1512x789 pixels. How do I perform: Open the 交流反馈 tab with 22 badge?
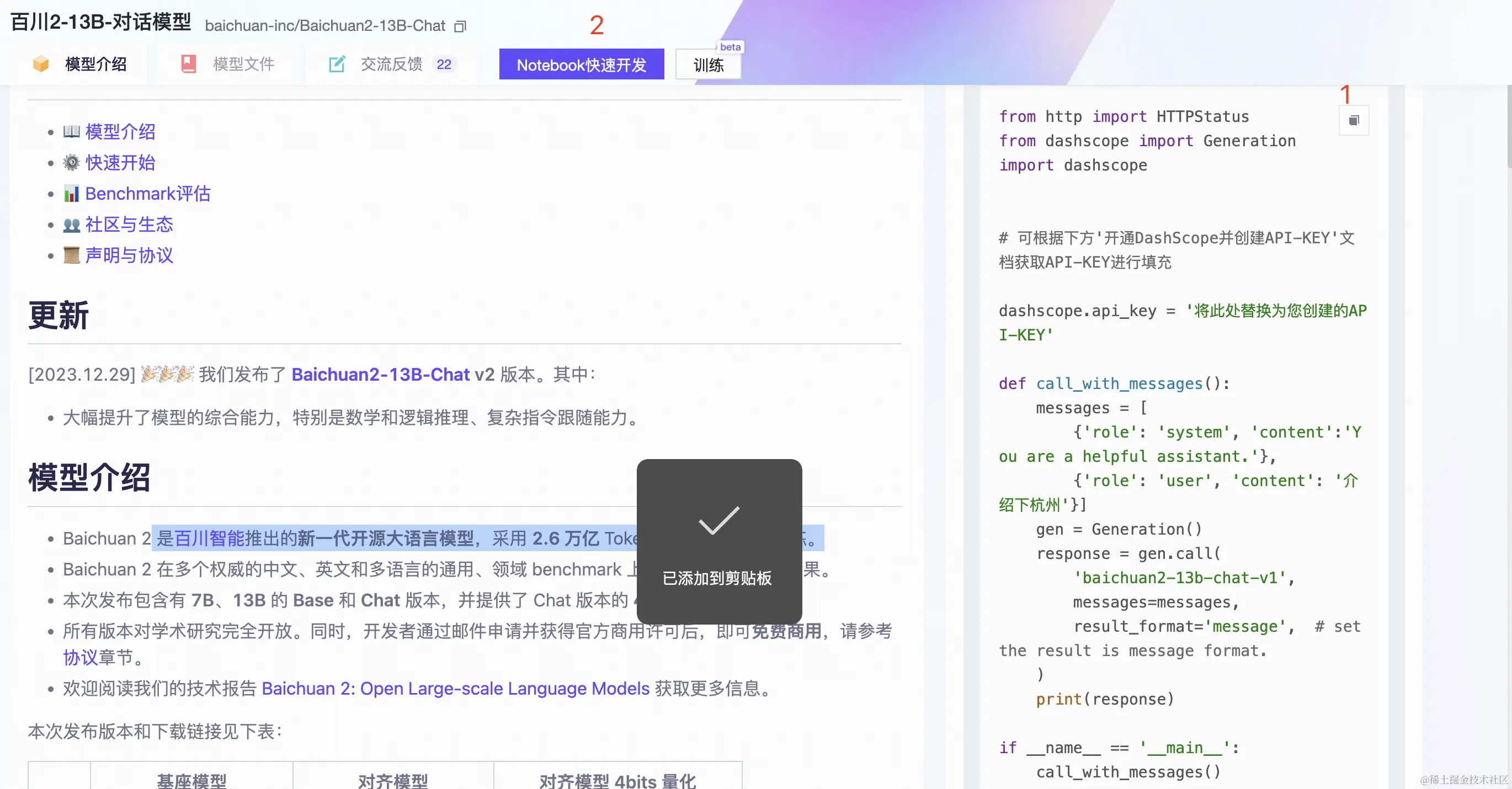pyautogui.click(x=391, y=64)
